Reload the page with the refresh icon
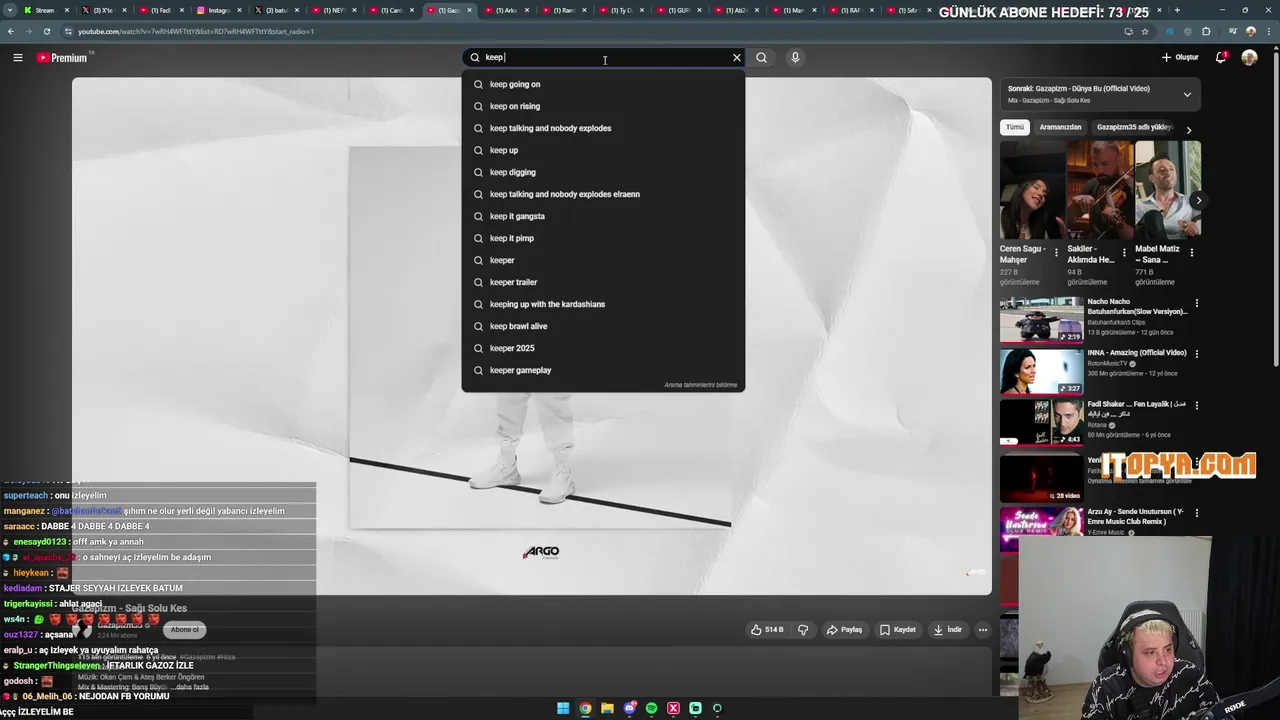 (x=47, y=31)
